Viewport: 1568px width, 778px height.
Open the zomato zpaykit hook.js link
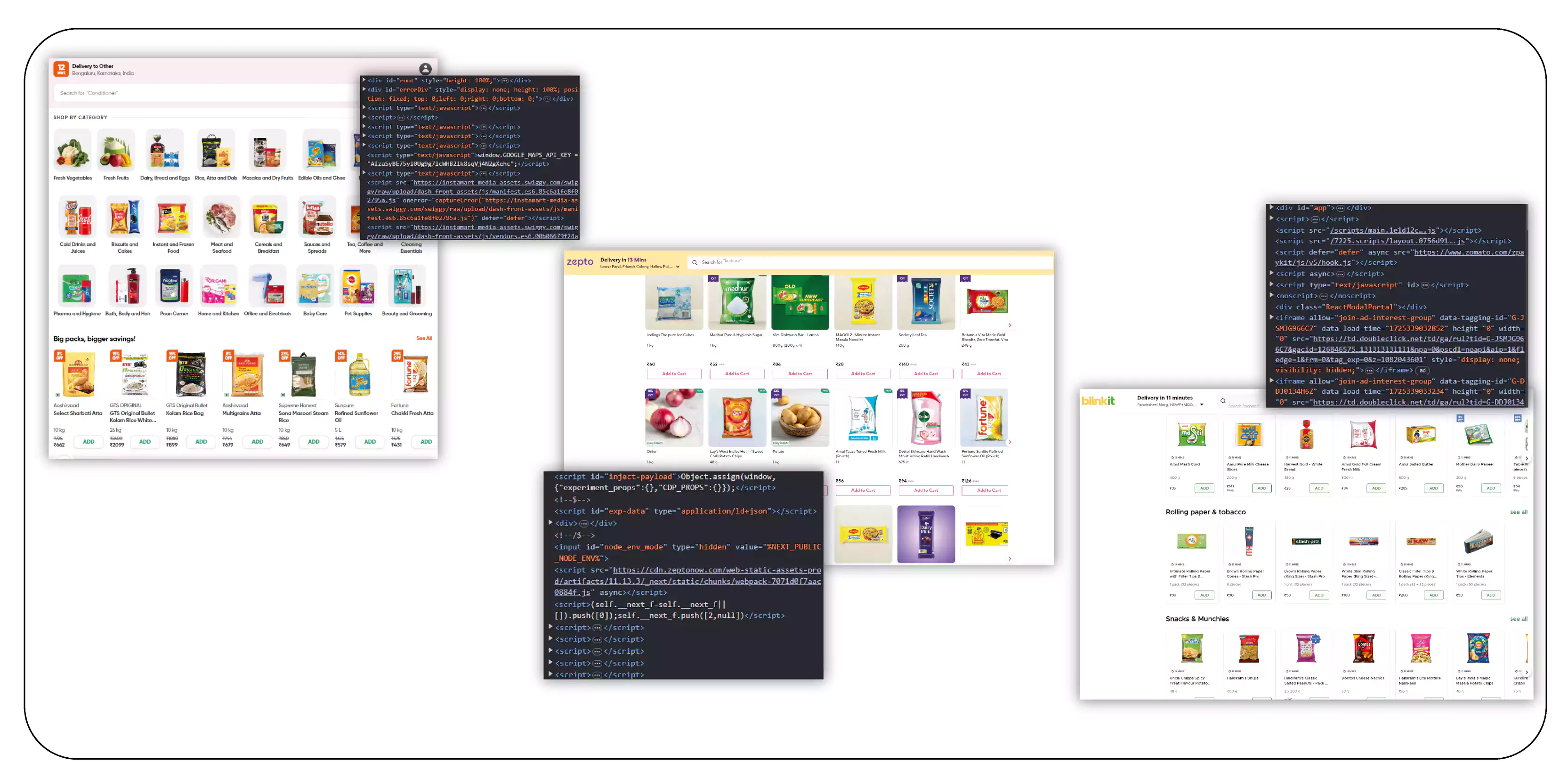(1399, 258)
